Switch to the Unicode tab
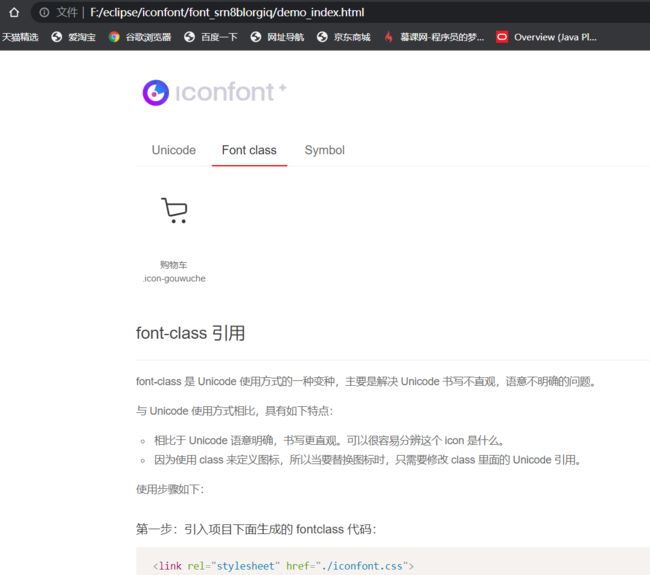The width and height of the screenshot is (650, 575). [174, 150]
